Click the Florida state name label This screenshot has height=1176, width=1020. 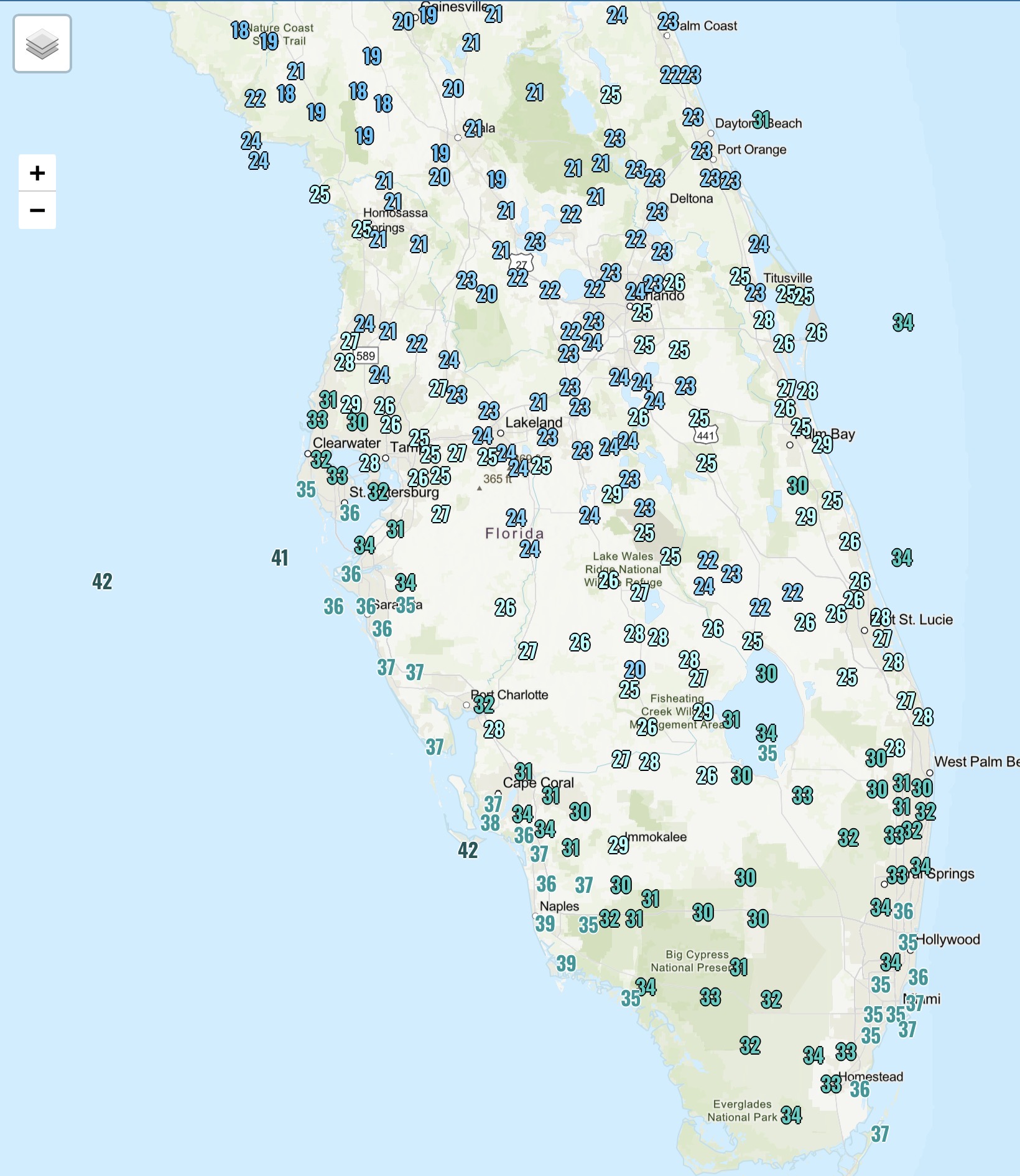(x=514, y=533)
